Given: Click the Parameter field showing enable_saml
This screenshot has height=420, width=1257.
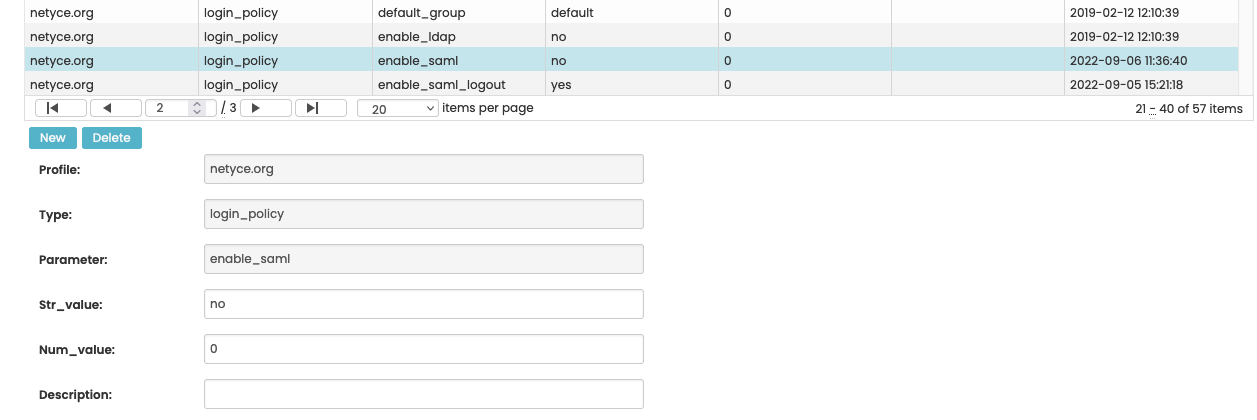Looking at the screenshot, I should coord(423,259).
